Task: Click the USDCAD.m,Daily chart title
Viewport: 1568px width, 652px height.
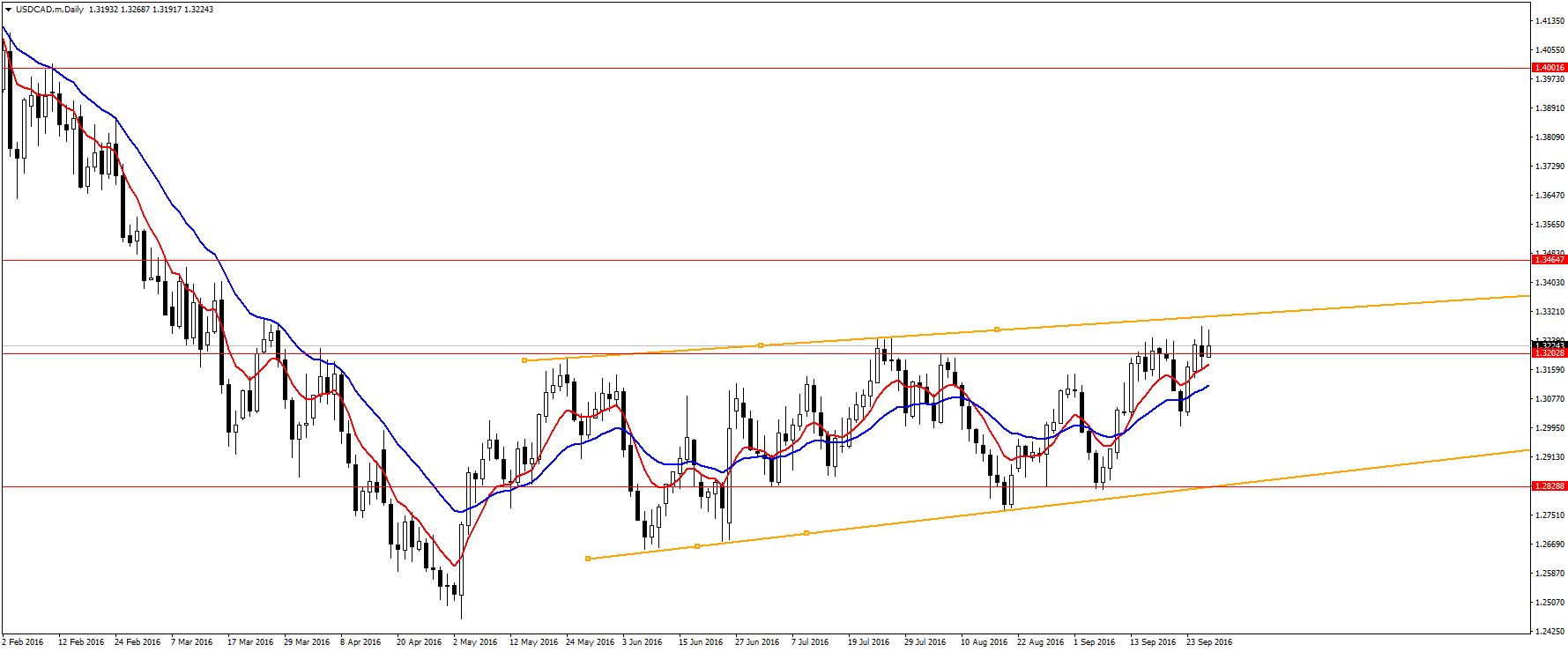Action: (50, 10)
